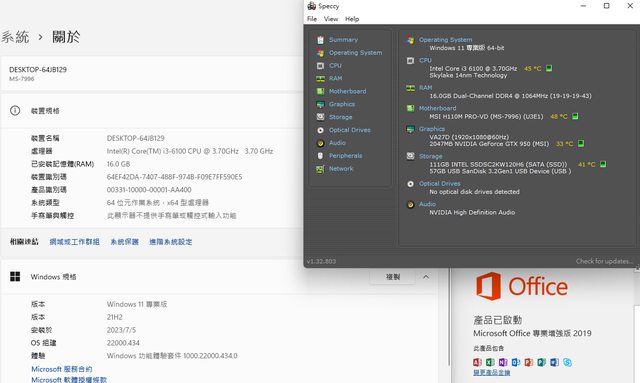Open the Audio speaker icon in sidebar
Viewport: 640px width, 383px height.
click(x=320, y=143)
